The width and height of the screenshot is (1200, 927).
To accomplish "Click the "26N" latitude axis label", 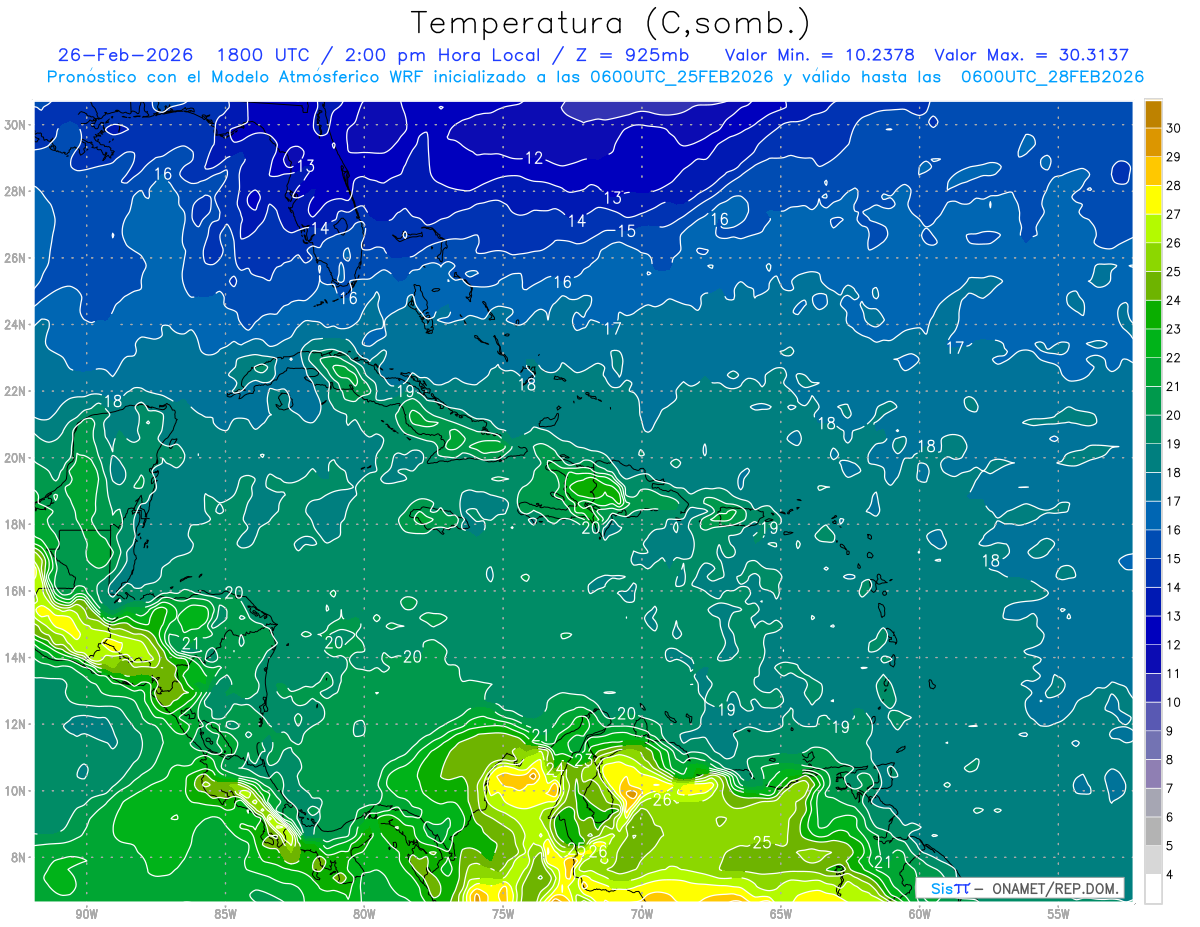I will point(15,258).
